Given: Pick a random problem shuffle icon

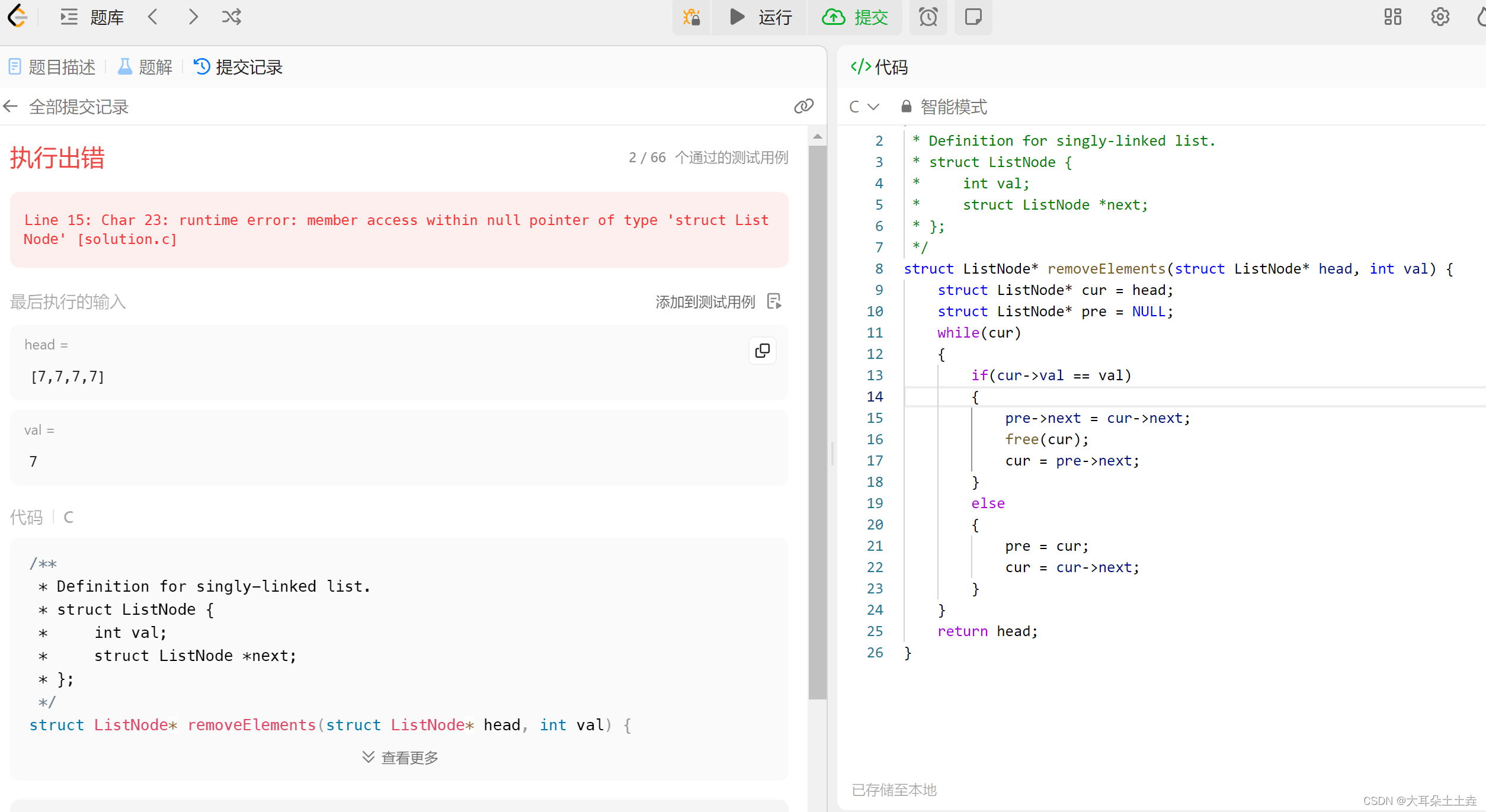Looking at the screenshot, I should tap(232, 17).
